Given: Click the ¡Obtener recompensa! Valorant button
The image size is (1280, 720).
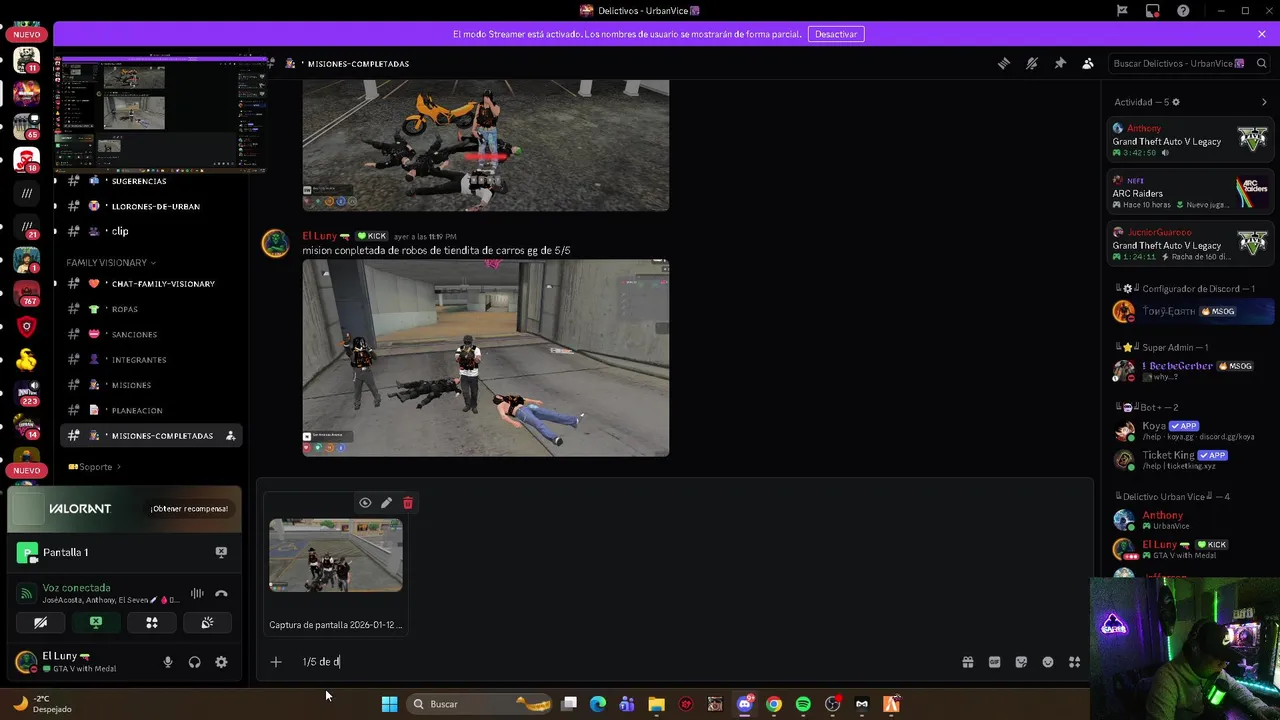Looking at the screenshot, I should (189, 509).
